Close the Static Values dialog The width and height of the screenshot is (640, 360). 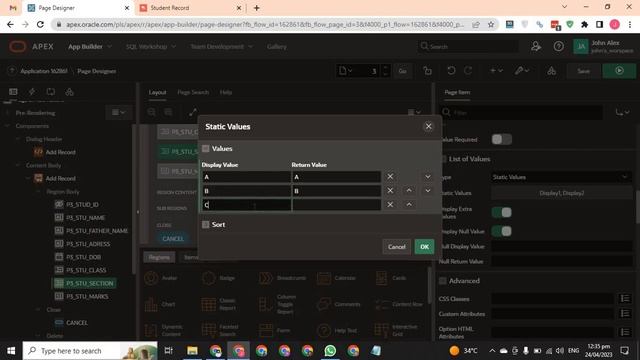[428, 127]
